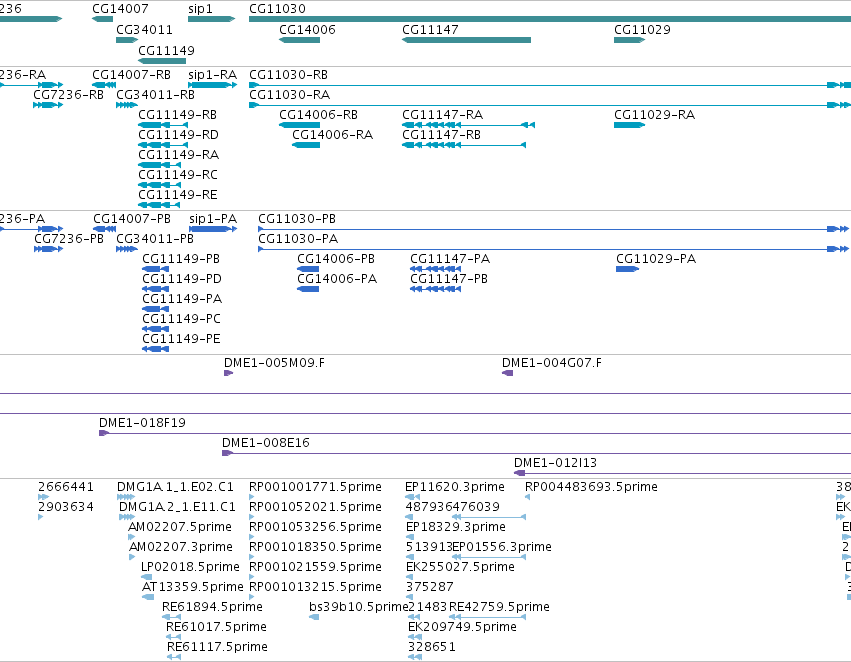Screen dimensions: 851x662
Task: Select protein CG14007-PB
Action: 132,219
